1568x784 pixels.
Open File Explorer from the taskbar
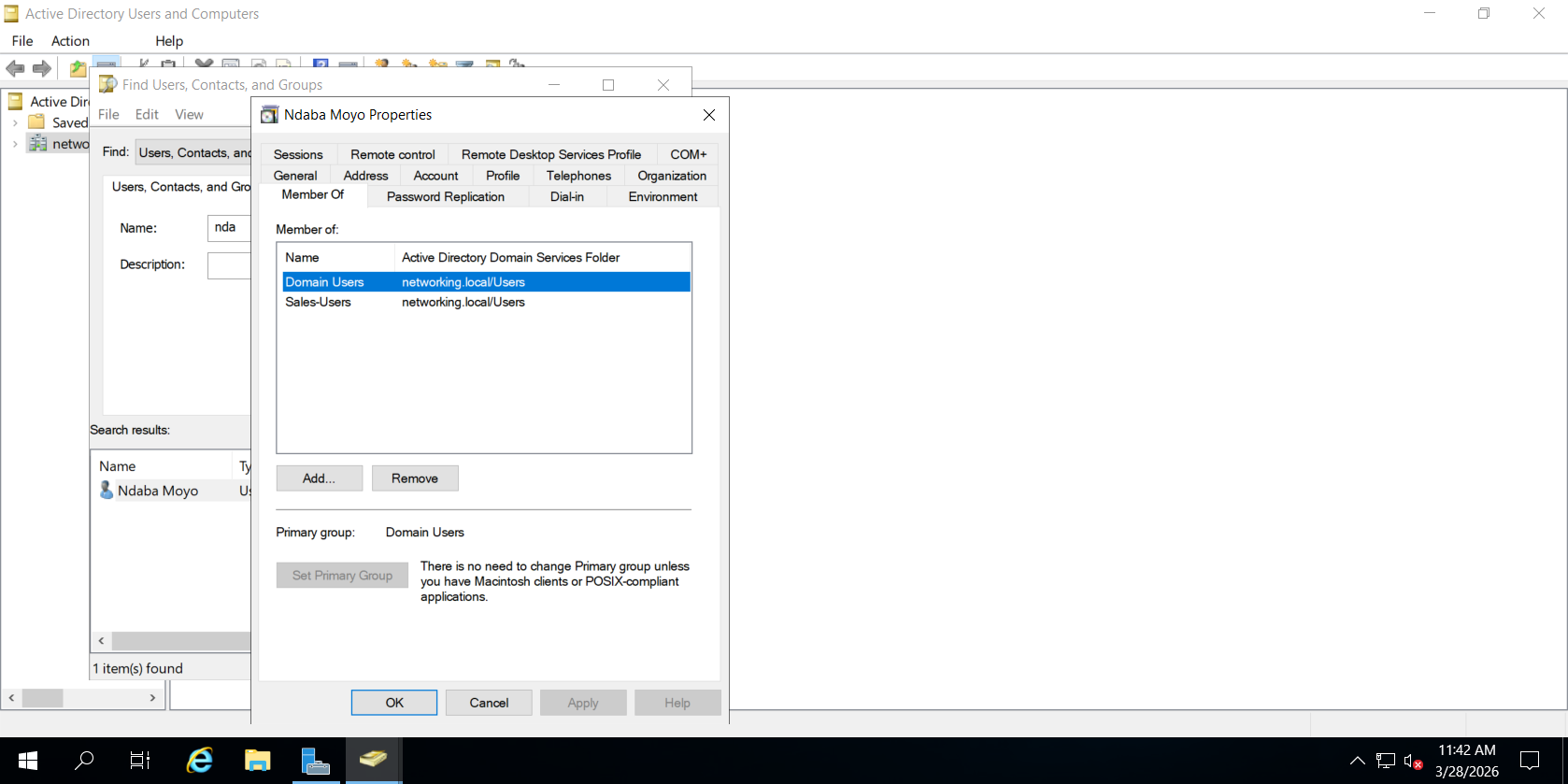[x=258, y=761]
